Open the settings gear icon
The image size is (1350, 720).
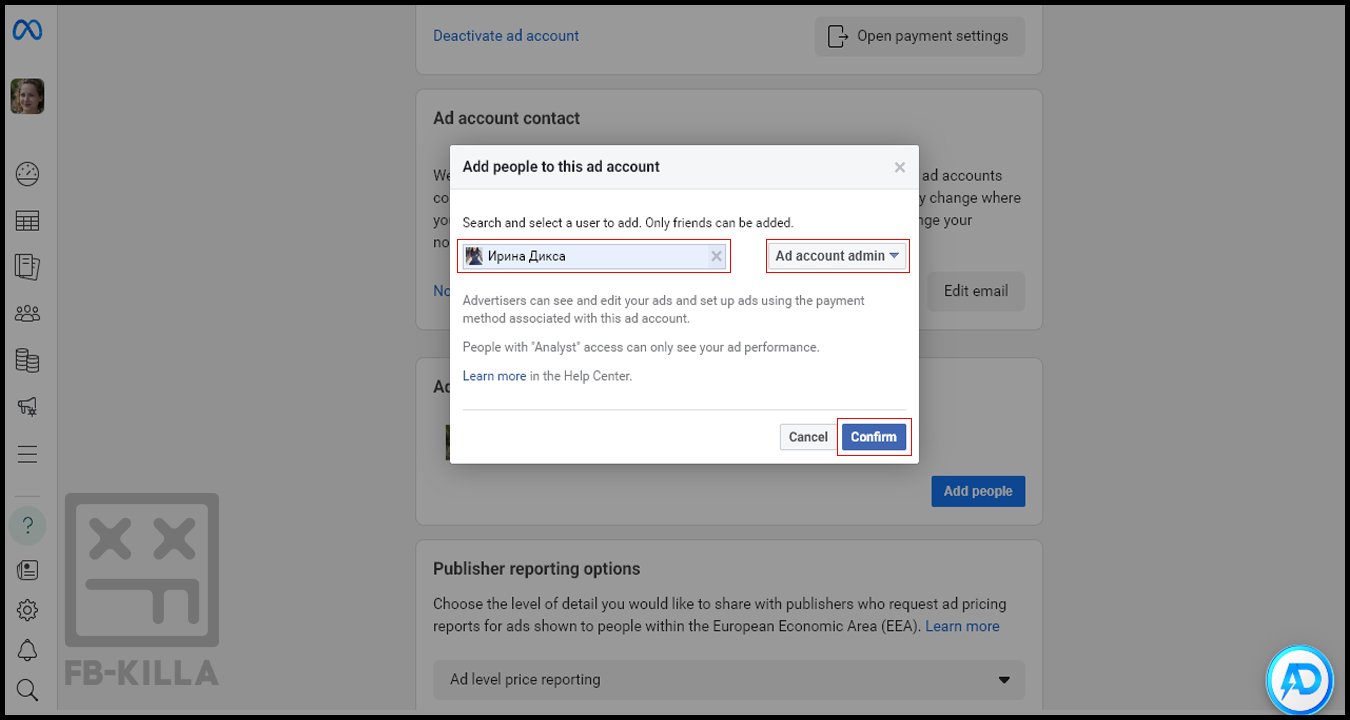click(27, 610)
